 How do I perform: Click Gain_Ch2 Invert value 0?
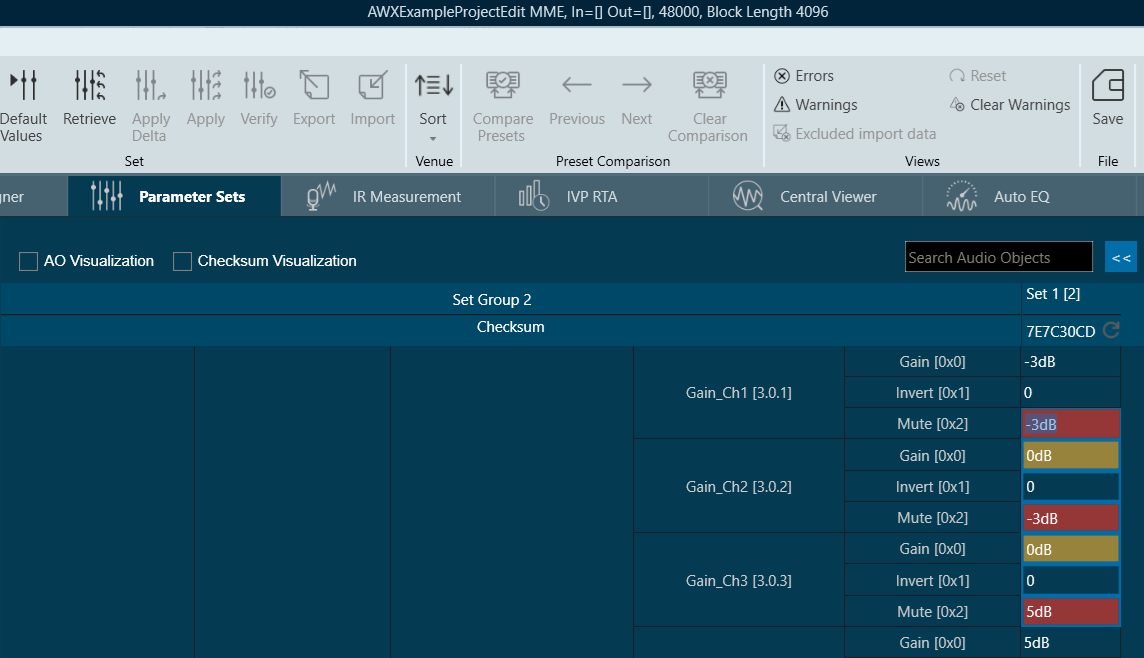pos(1070,487)
